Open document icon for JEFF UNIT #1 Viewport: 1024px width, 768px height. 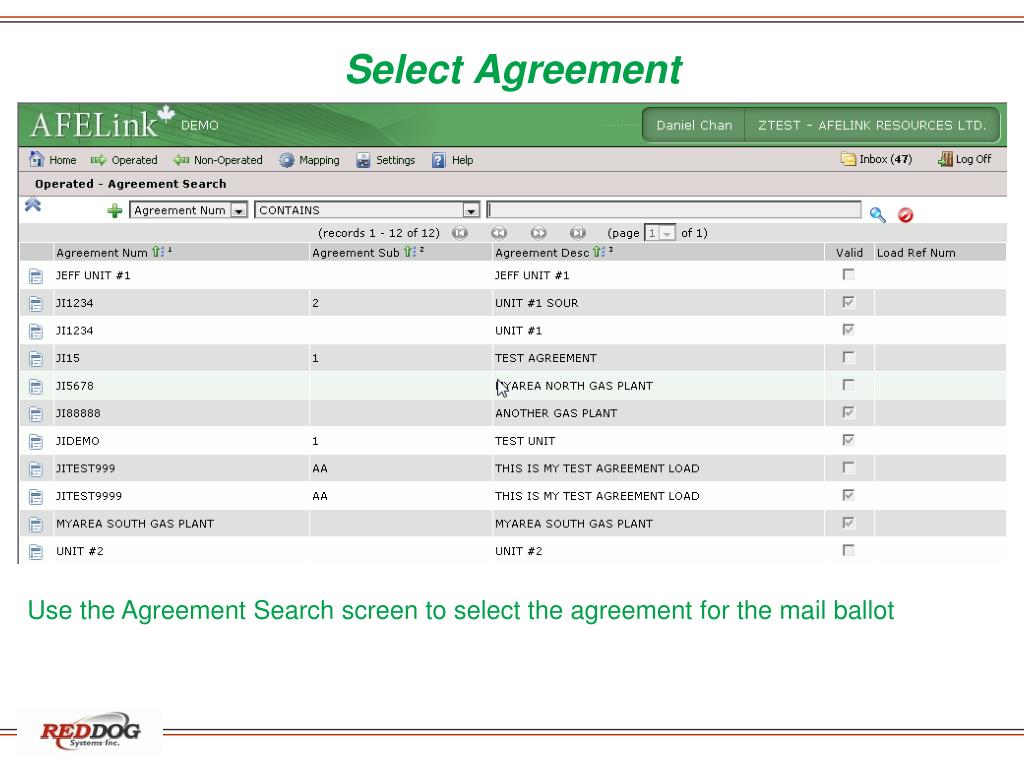(x=36, y=276)
